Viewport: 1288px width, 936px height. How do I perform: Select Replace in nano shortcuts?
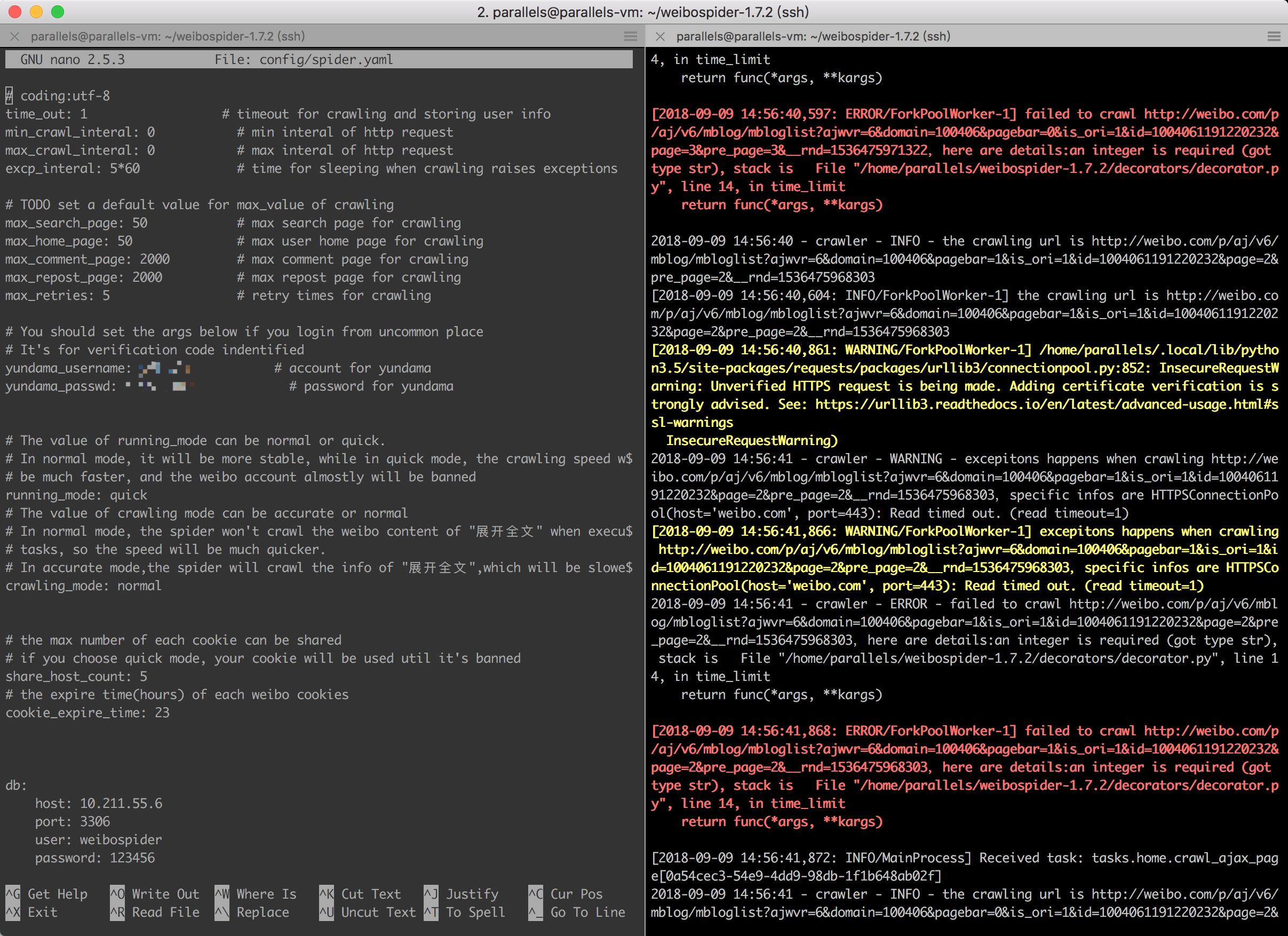tap(254, 912)
